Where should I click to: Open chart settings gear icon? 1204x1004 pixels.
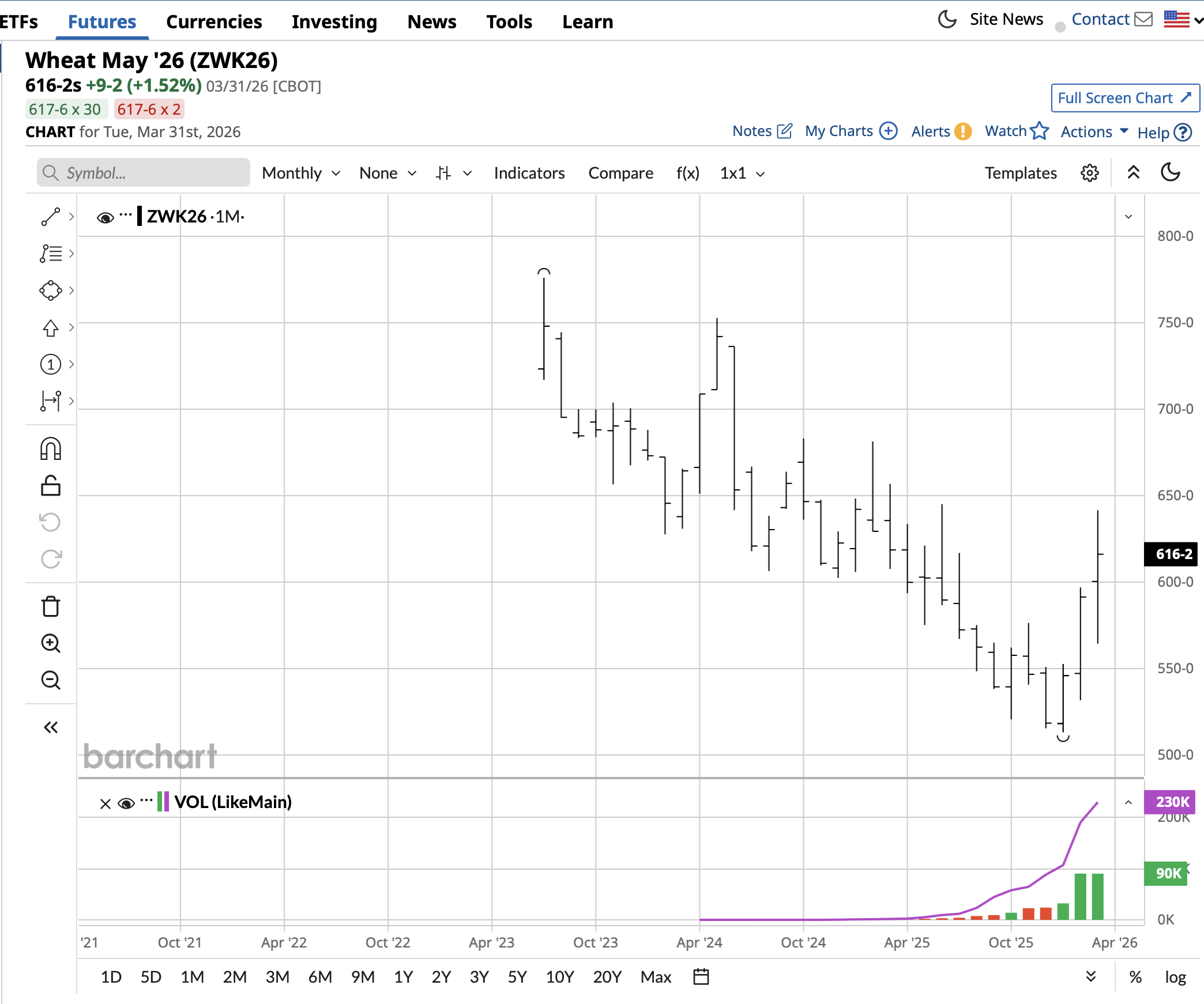pos(1089,173)
